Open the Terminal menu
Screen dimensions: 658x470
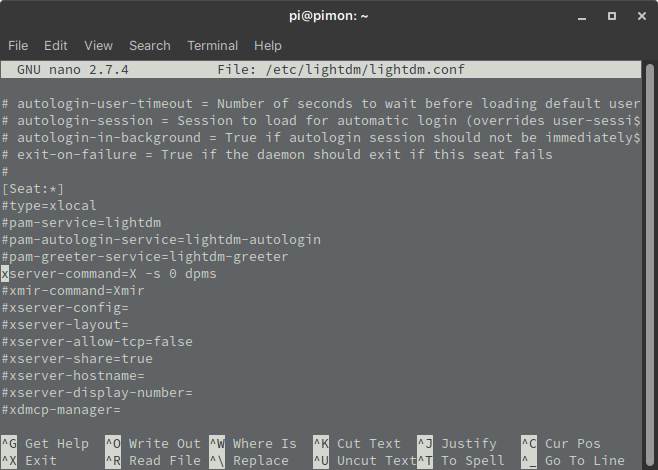click(213, 46)
